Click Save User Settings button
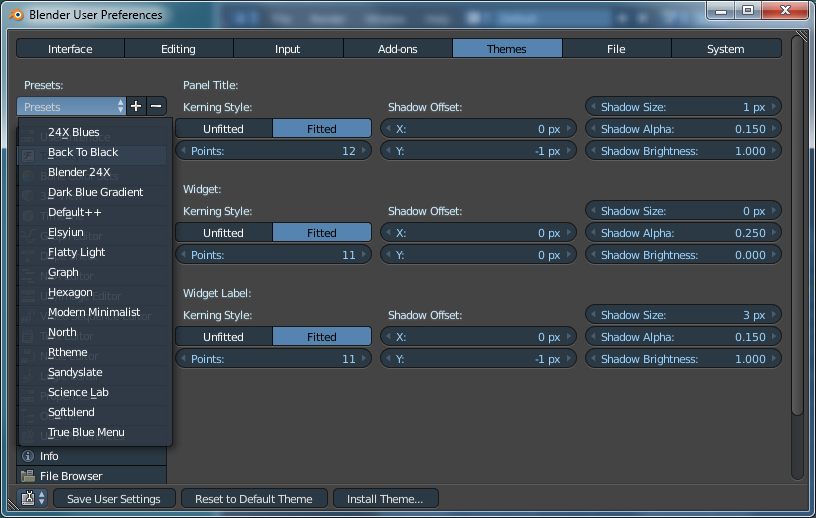Image resolution: width=816 pixels, height=518 pixels. [x=114, y=499]
